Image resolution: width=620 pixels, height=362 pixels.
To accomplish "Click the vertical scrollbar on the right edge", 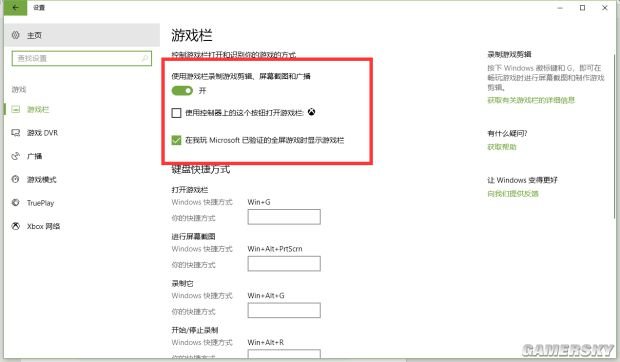I will 614,136.
